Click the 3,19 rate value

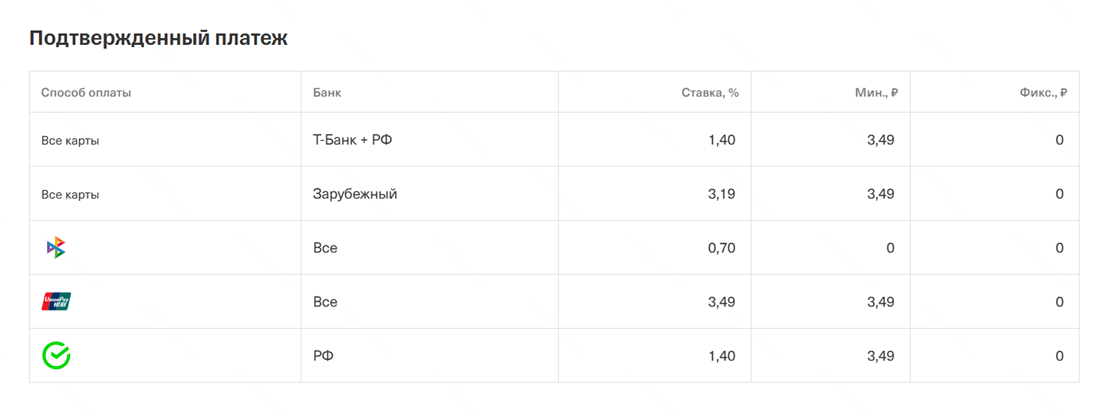(721, 194)
